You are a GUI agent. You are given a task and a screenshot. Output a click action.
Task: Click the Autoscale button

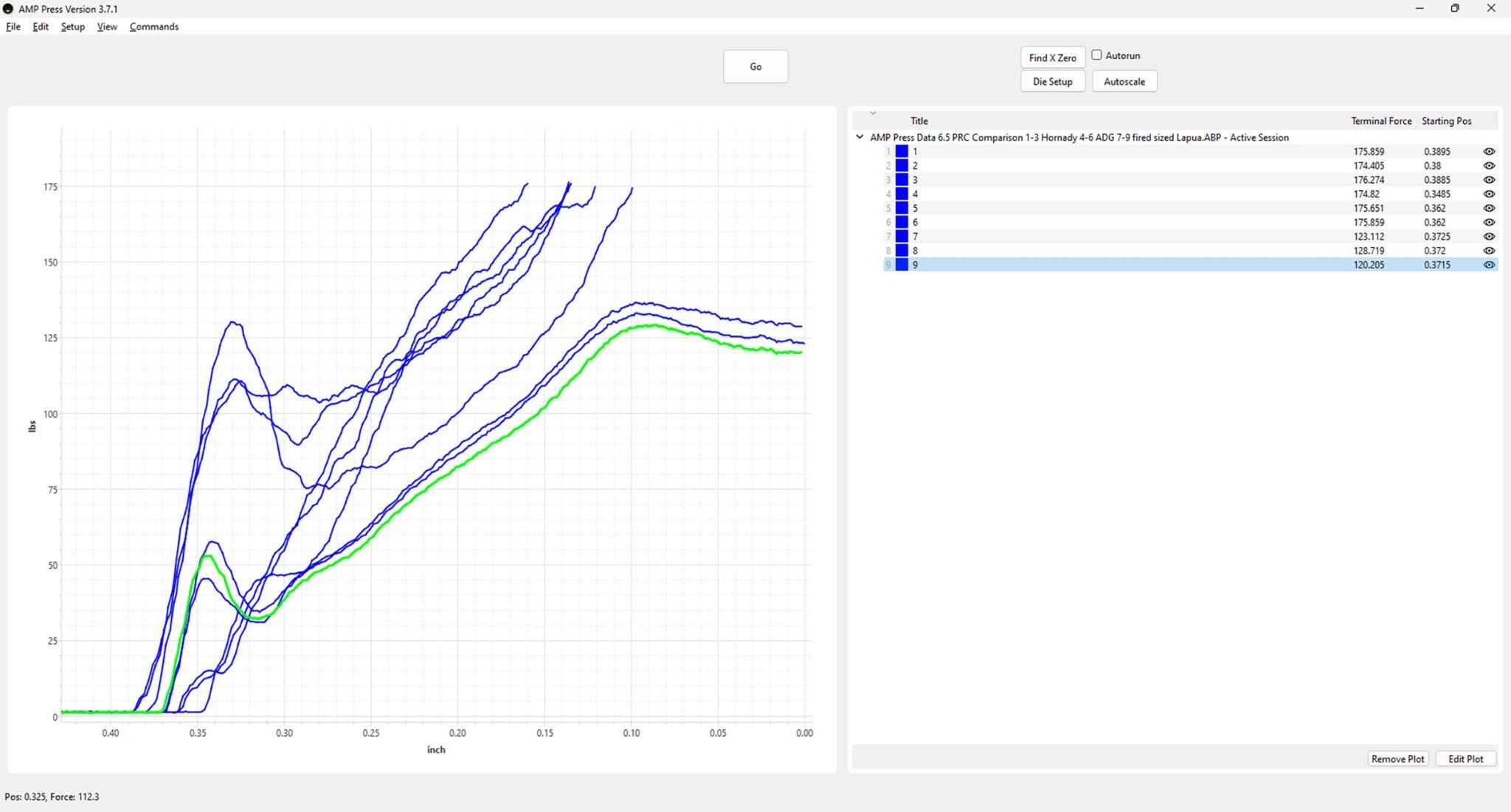1124,81
